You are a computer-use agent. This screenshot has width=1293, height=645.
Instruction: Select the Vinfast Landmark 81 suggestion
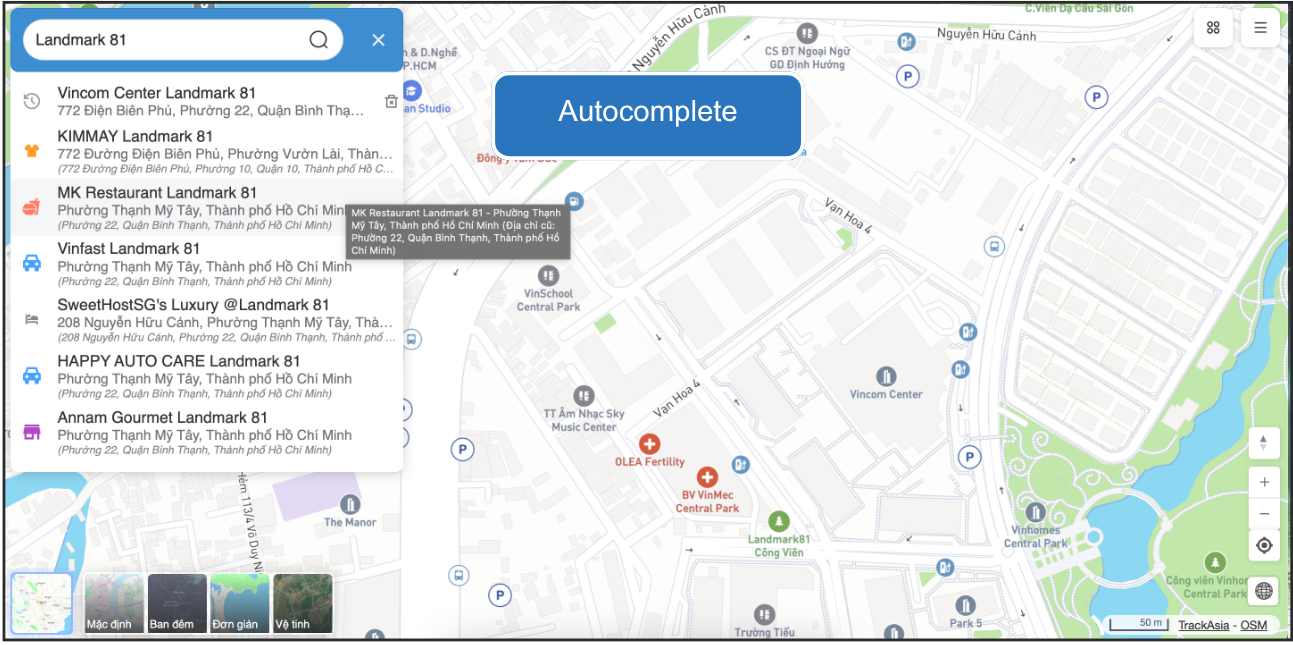click(207, 263)
